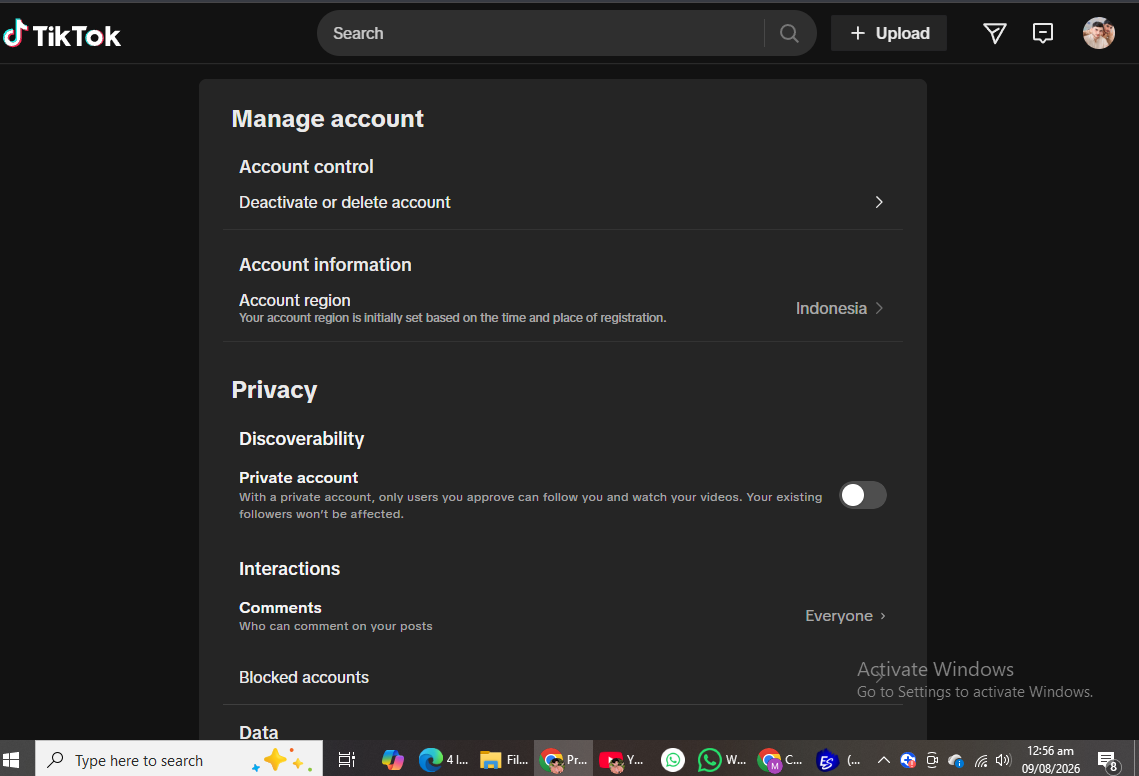This screenshot has height=776, width=1139.
Task: Open the taskbar clock and date
Action: 1050,760
